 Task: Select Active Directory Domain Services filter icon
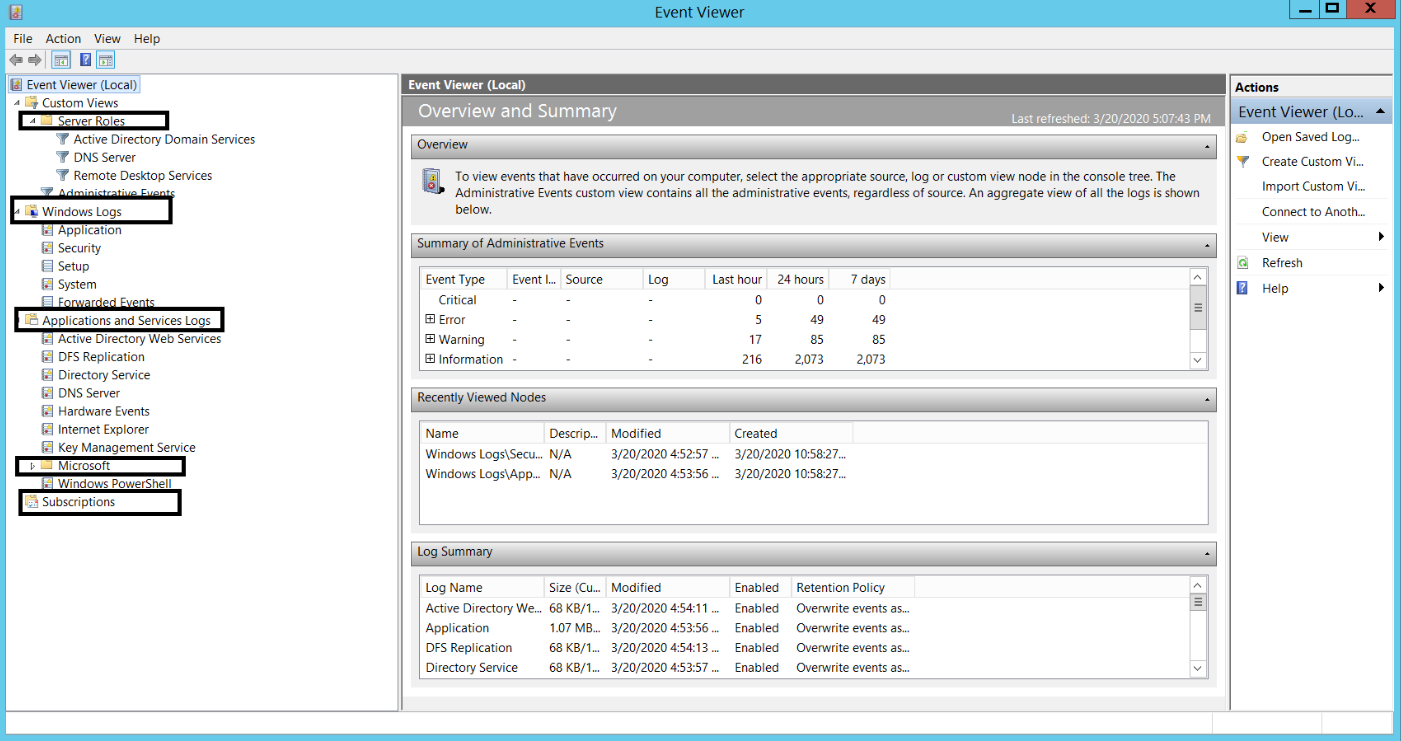(x=63, y=139)
